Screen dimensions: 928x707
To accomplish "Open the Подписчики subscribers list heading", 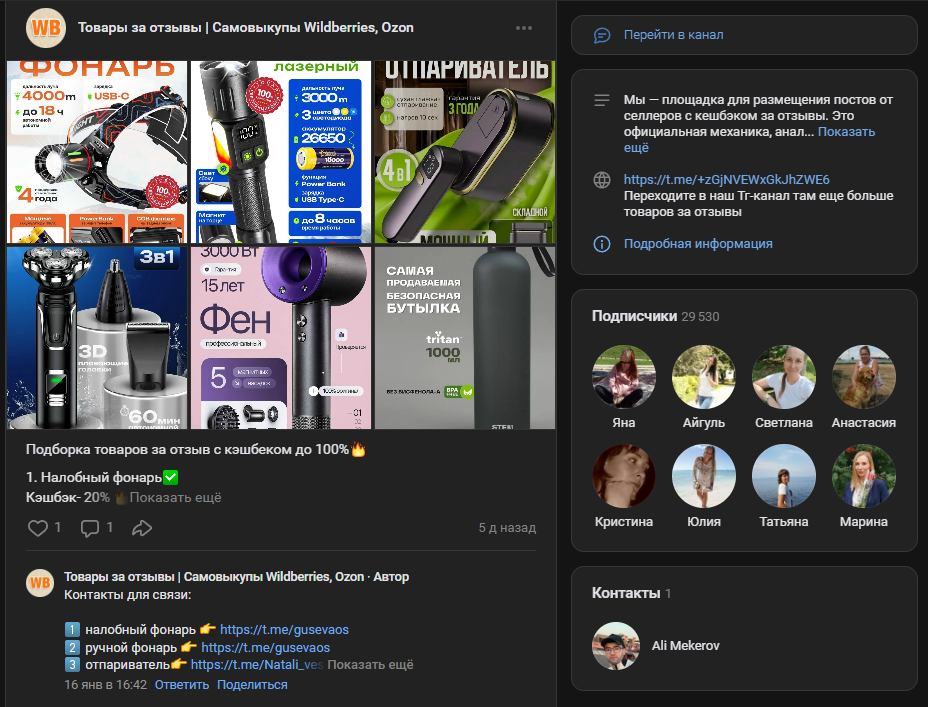I will click(x=634, y=315).
